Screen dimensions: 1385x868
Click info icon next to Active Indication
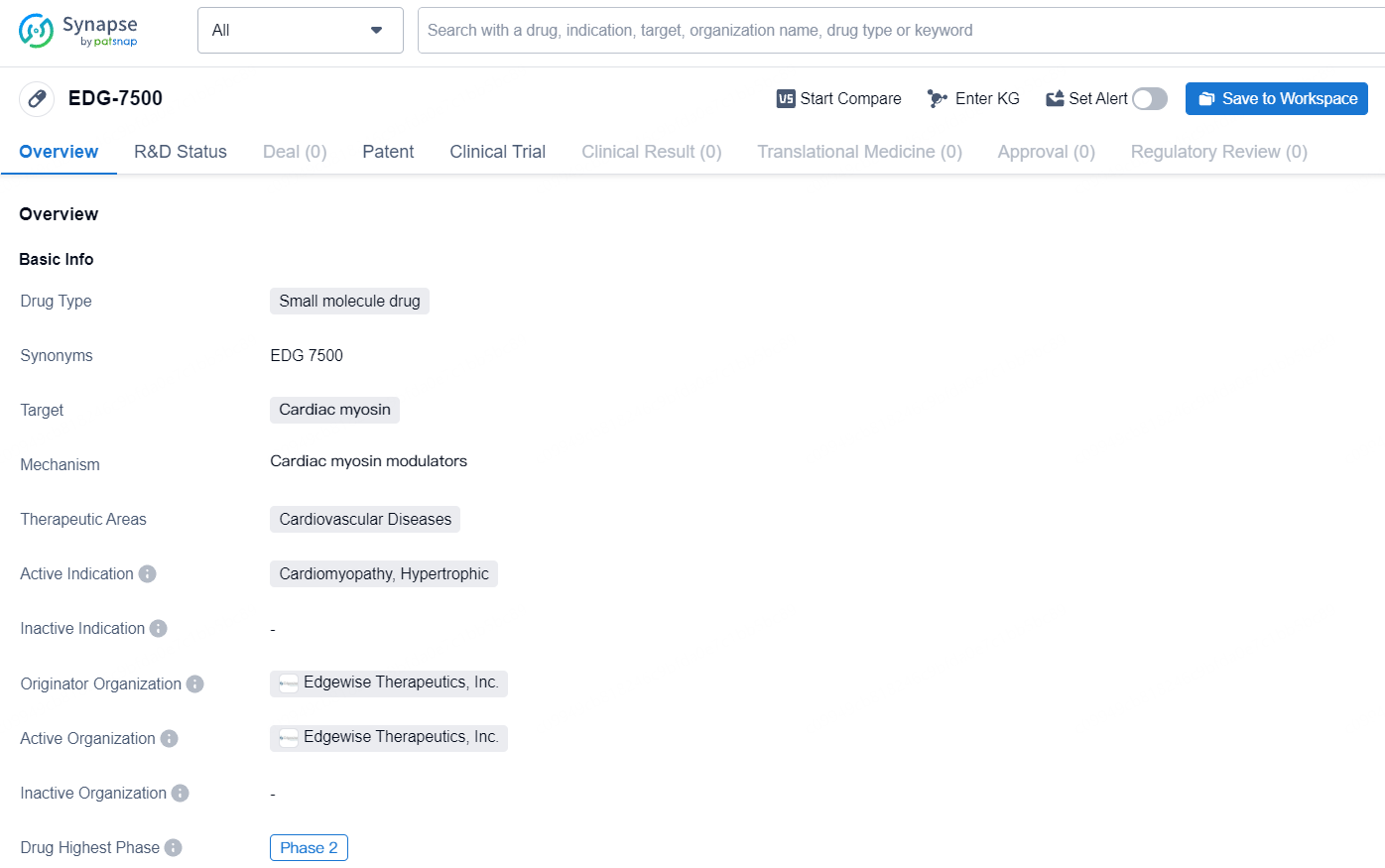pyautogui.click(x=148, y=573)
